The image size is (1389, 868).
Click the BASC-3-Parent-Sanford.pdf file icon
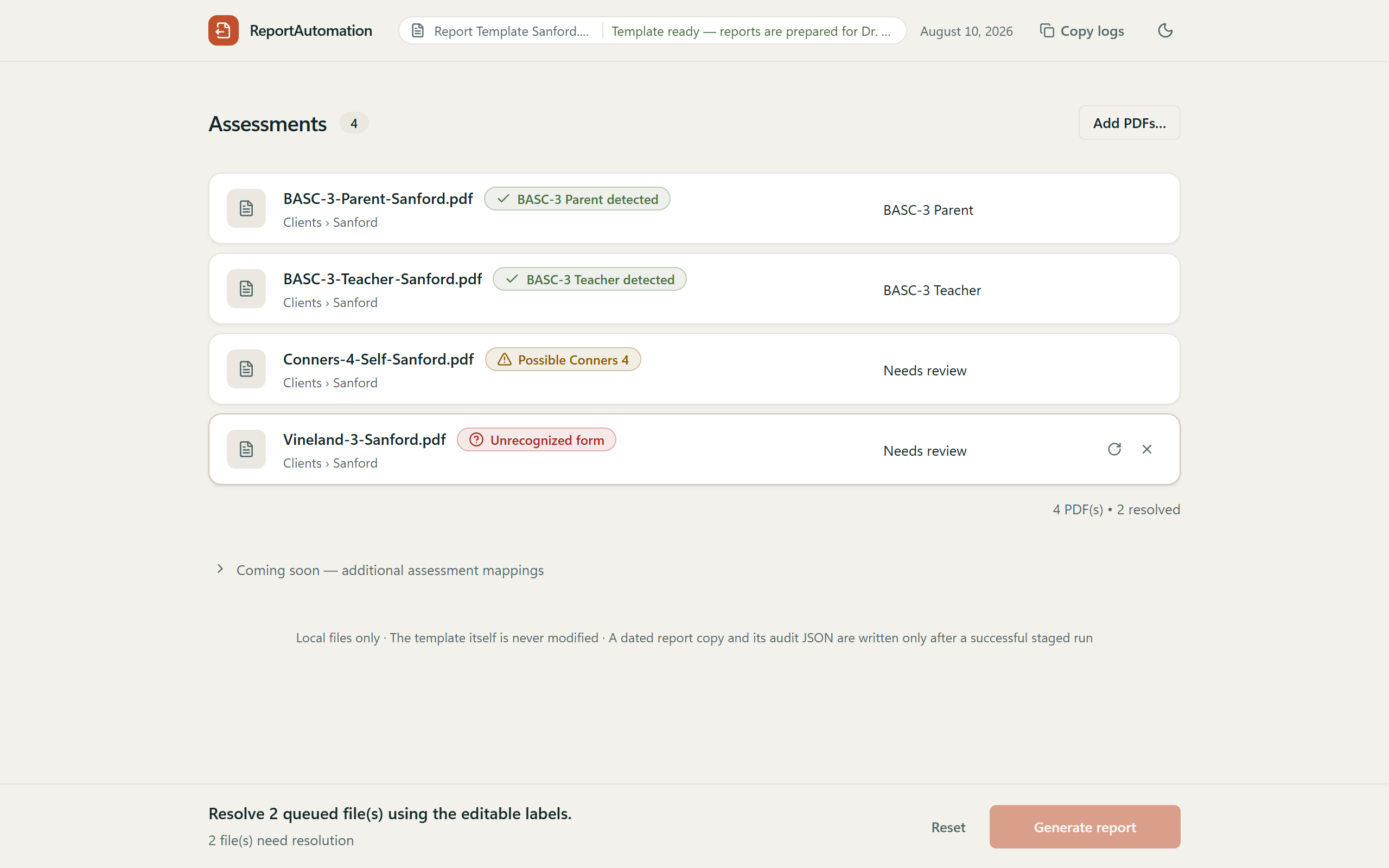pyautogui.click(x=246, y=208)
